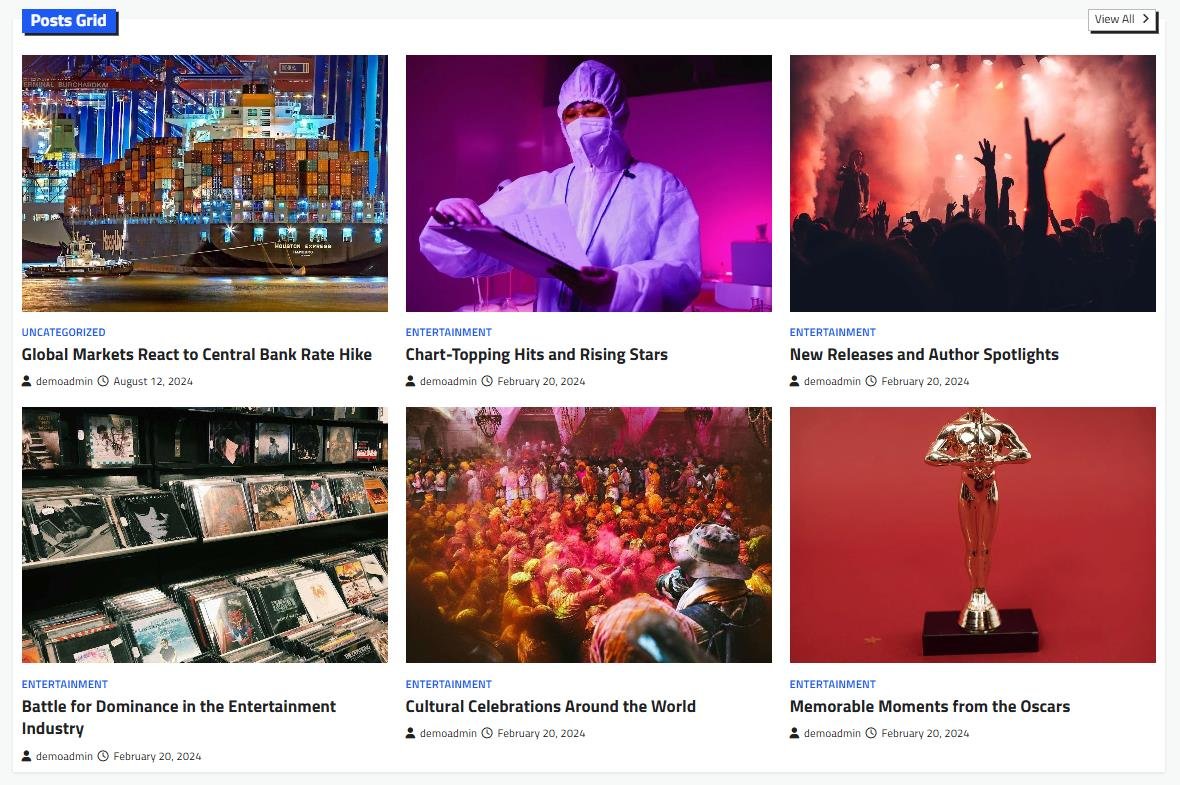
Task: Open Memorable Moments from the Oscars title
Action: point(929,707)
